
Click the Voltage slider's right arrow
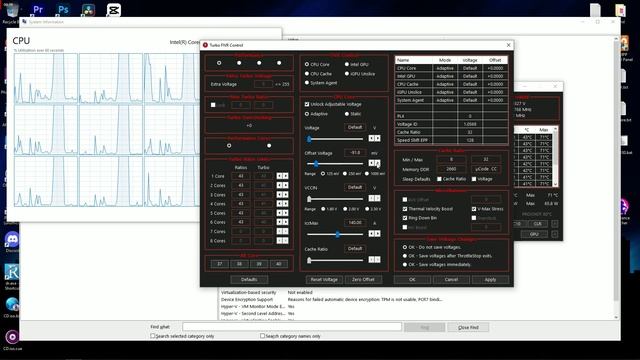point(378,138)
